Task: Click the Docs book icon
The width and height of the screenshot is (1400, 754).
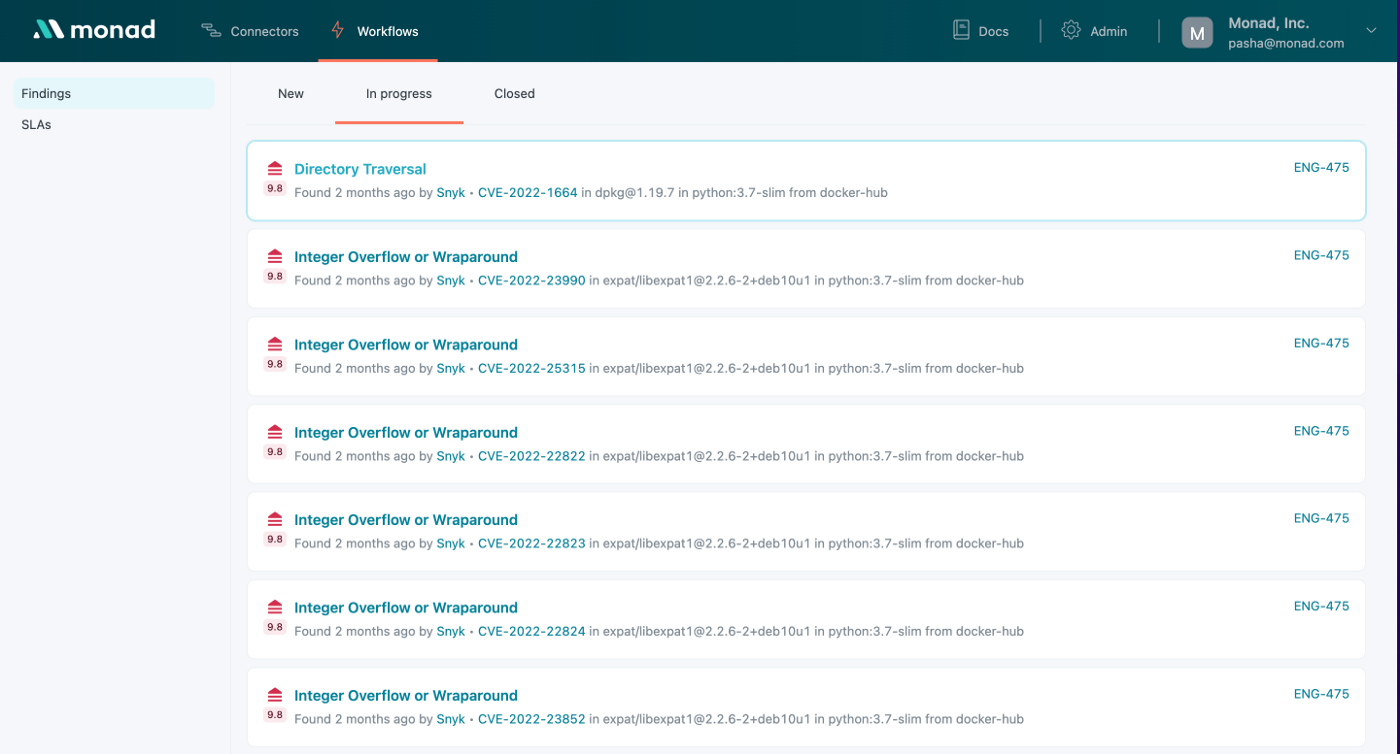Action: pyautogui.click(x=961, y=31)
